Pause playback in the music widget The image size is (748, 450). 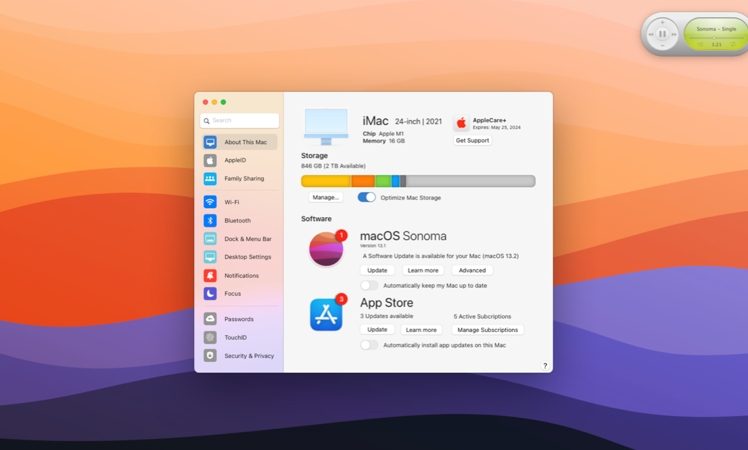[662, 35]
